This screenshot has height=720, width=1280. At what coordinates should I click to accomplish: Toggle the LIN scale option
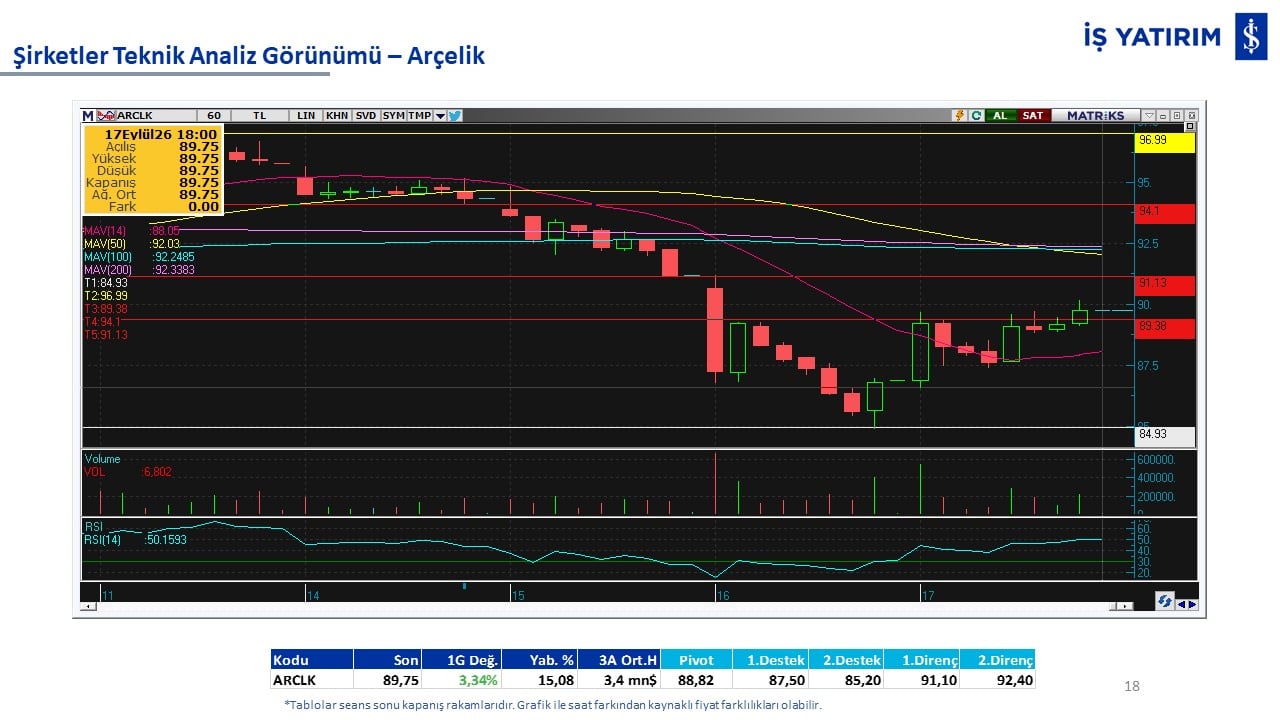pyautogui.click(x=306, y=116)
